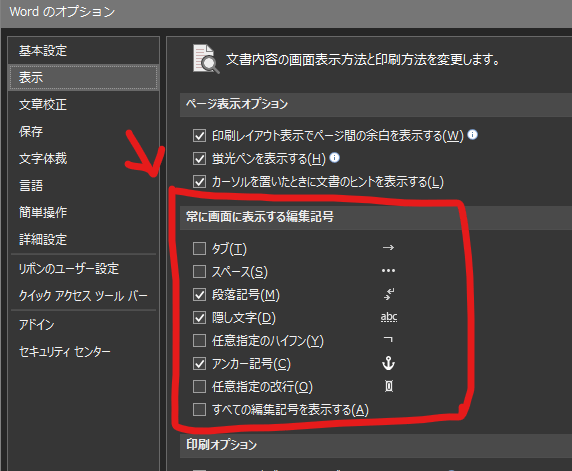572x471 pixels.
Task: Click the anchor symbol icon
Action: click(388, 363)
